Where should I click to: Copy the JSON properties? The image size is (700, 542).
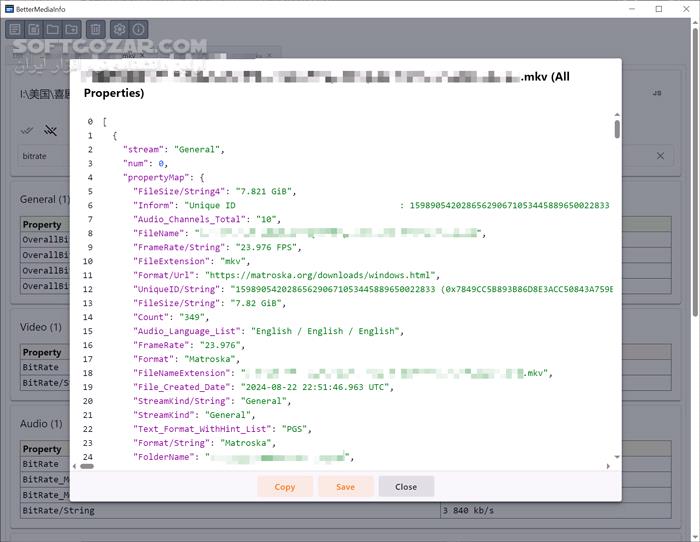tap(285, 487)
